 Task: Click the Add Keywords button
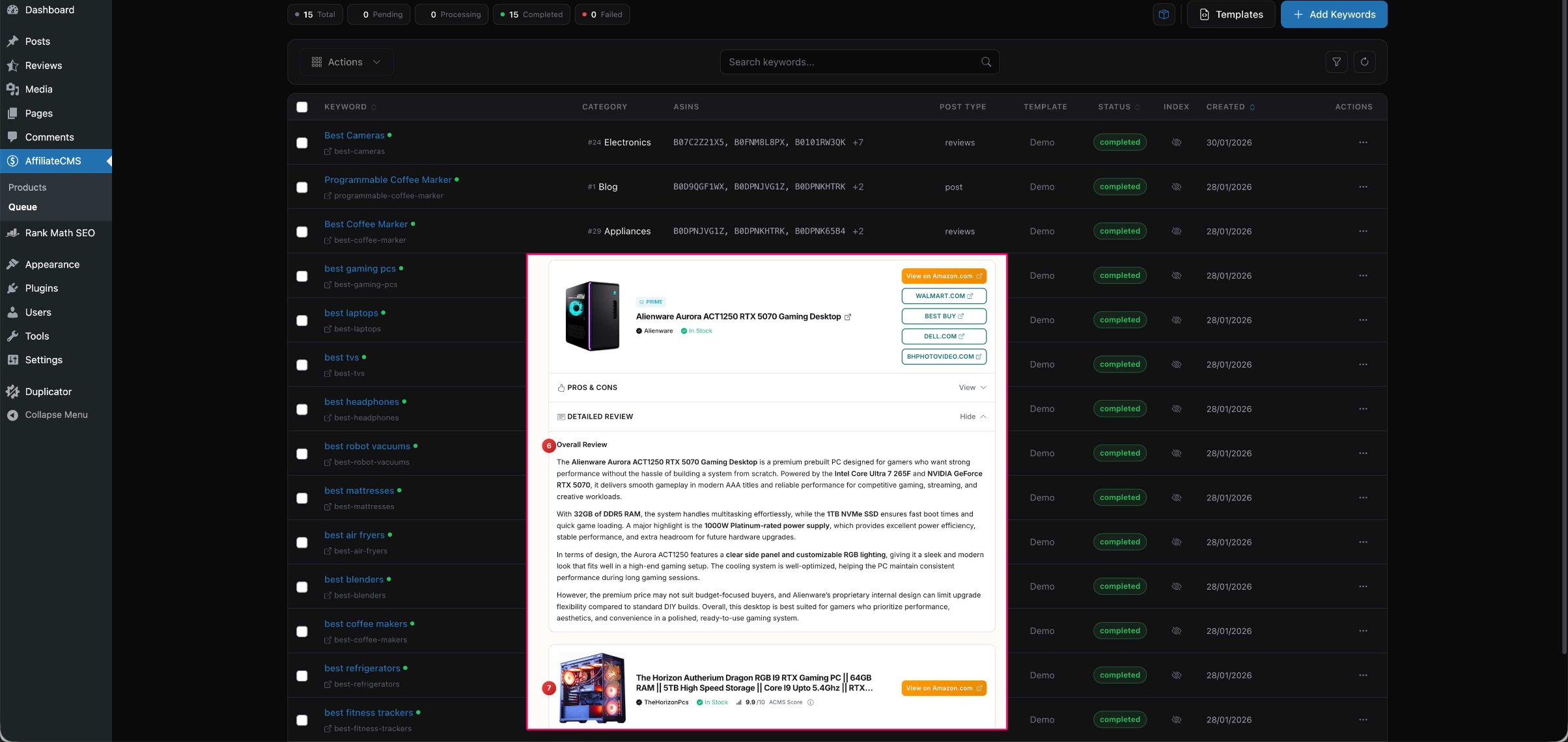click(1334, 14)
